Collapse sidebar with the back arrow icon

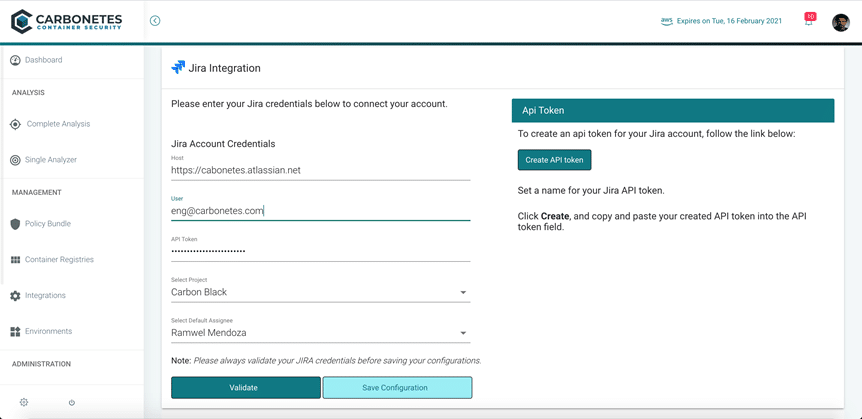pos(155,21)
